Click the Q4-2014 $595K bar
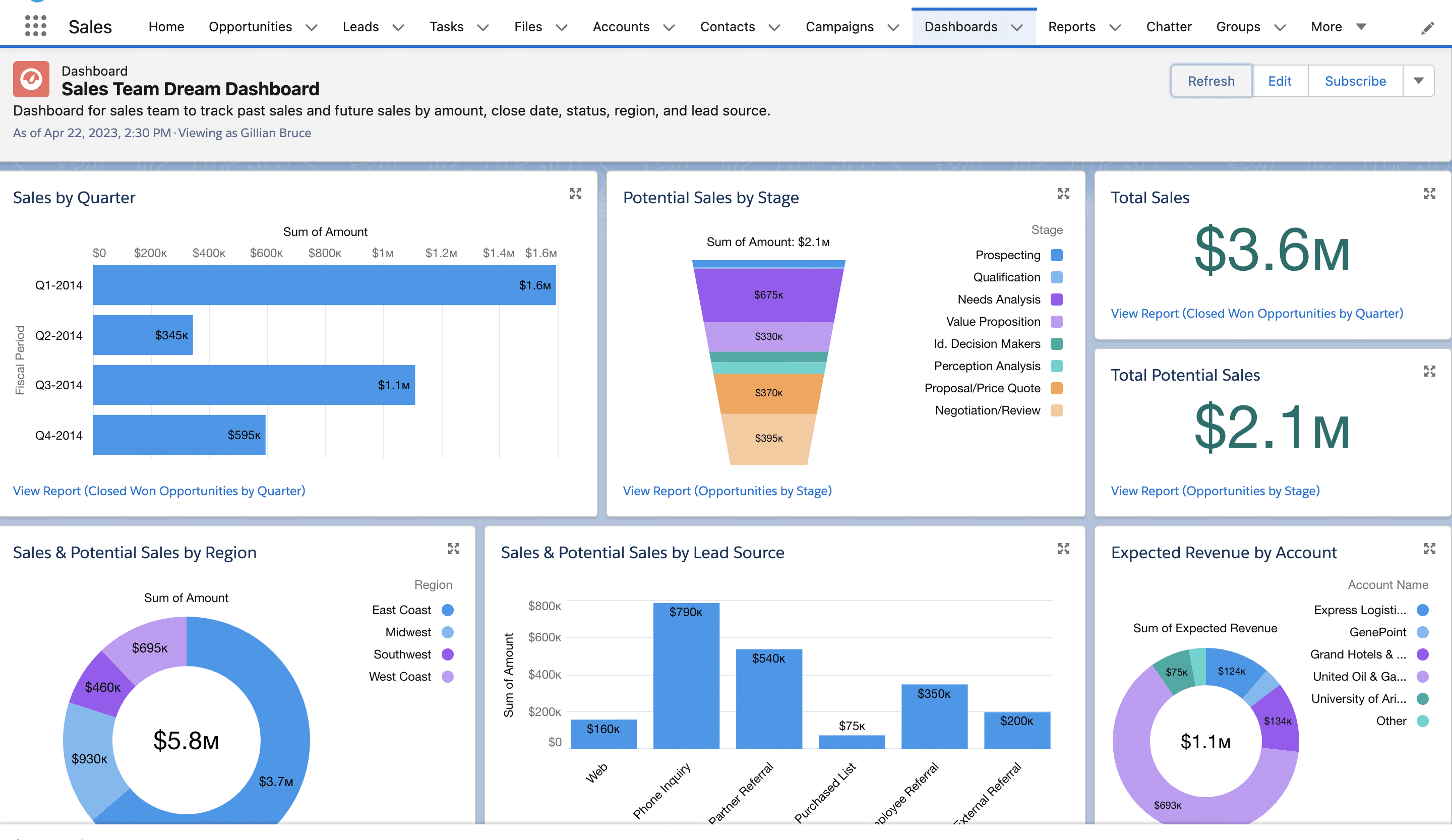This screenshot has width=1452, height=840. (x=178, y=435)
